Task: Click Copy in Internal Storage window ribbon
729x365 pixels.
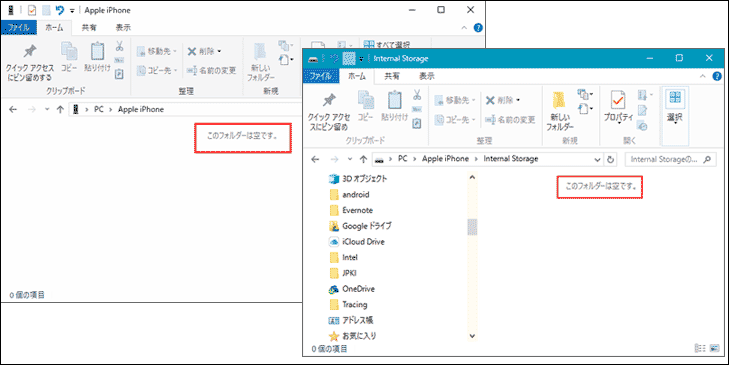Action: [365, 107]
